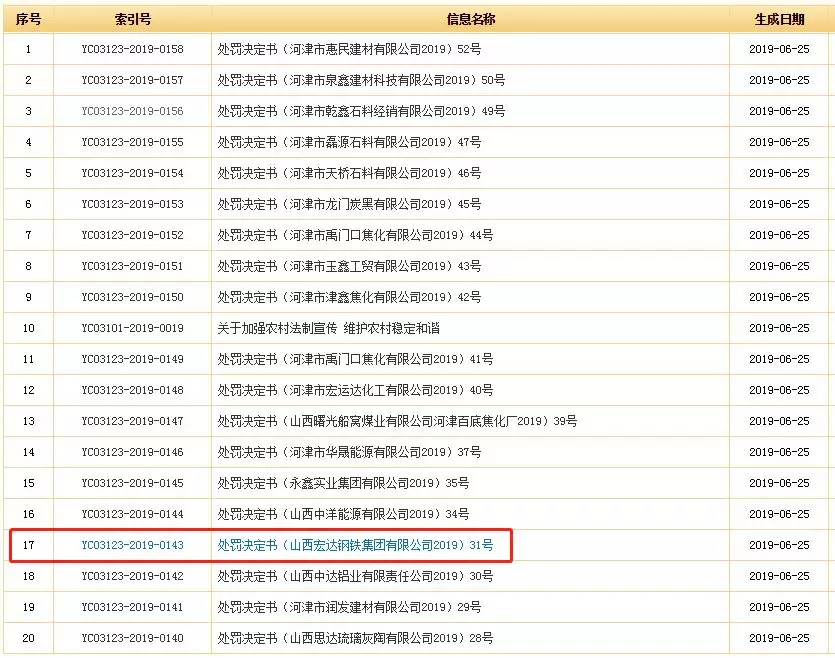Screen dimensions: 835x658
Task: Click index number YC03123-2019-0146
Action: (133, 451)
